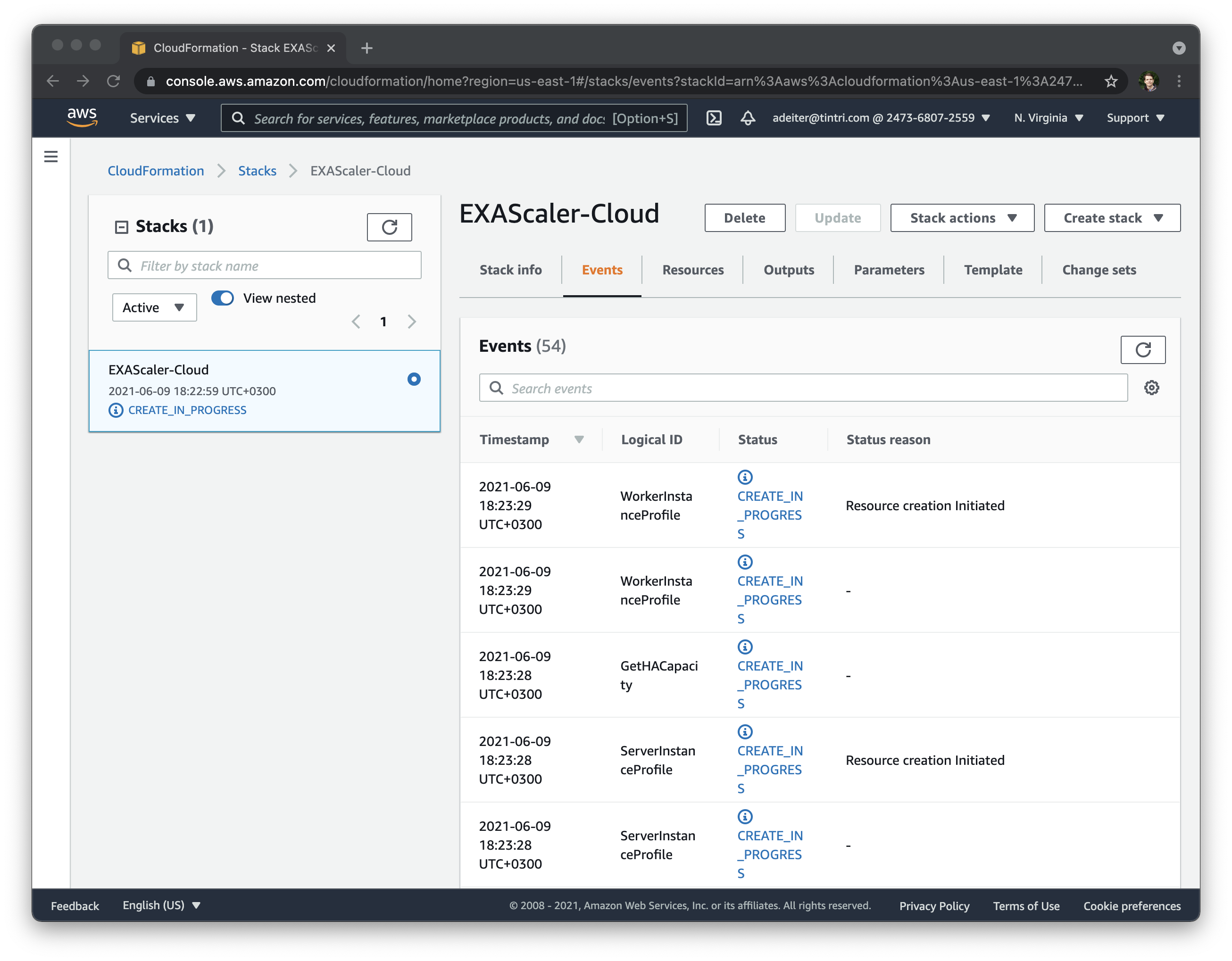The image size is (1232, 961).
Task: Open the N. Virginia region selector
Action: tap(1048, 118)
